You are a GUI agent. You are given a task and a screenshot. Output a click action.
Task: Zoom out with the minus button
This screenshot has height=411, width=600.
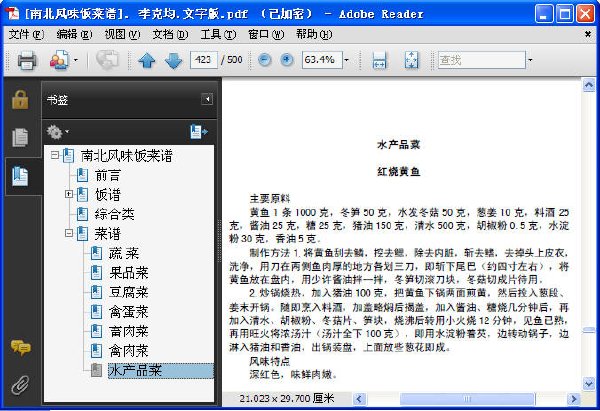pos(264,60)
